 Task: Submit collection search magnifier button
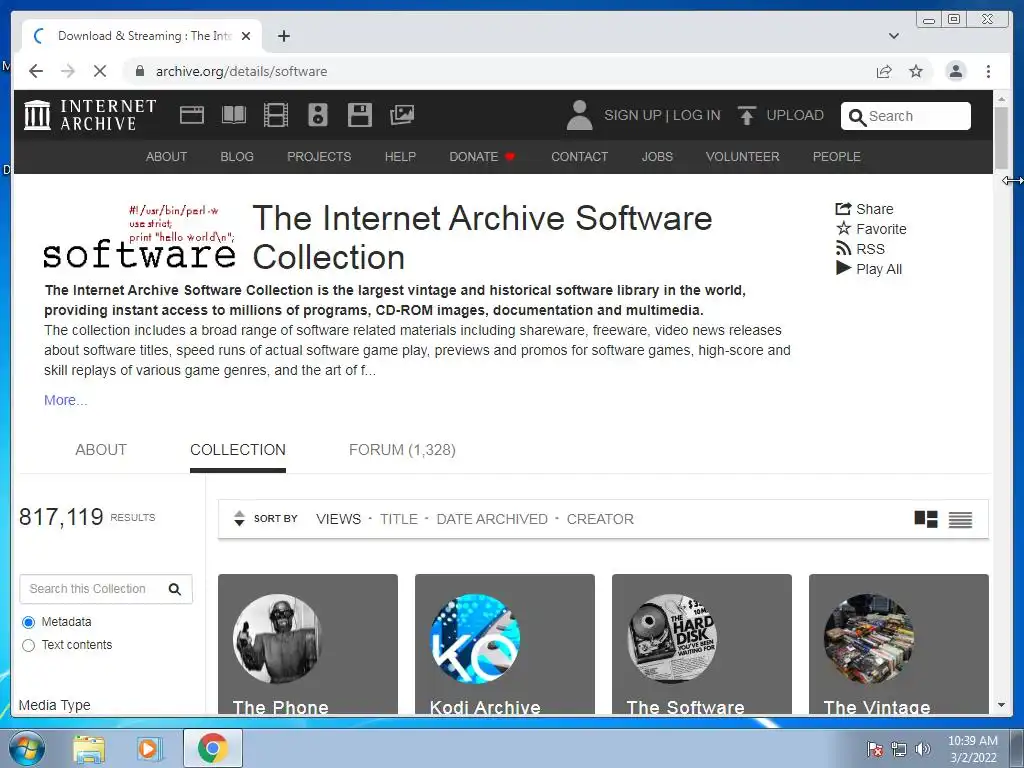(x=174, y=589)
